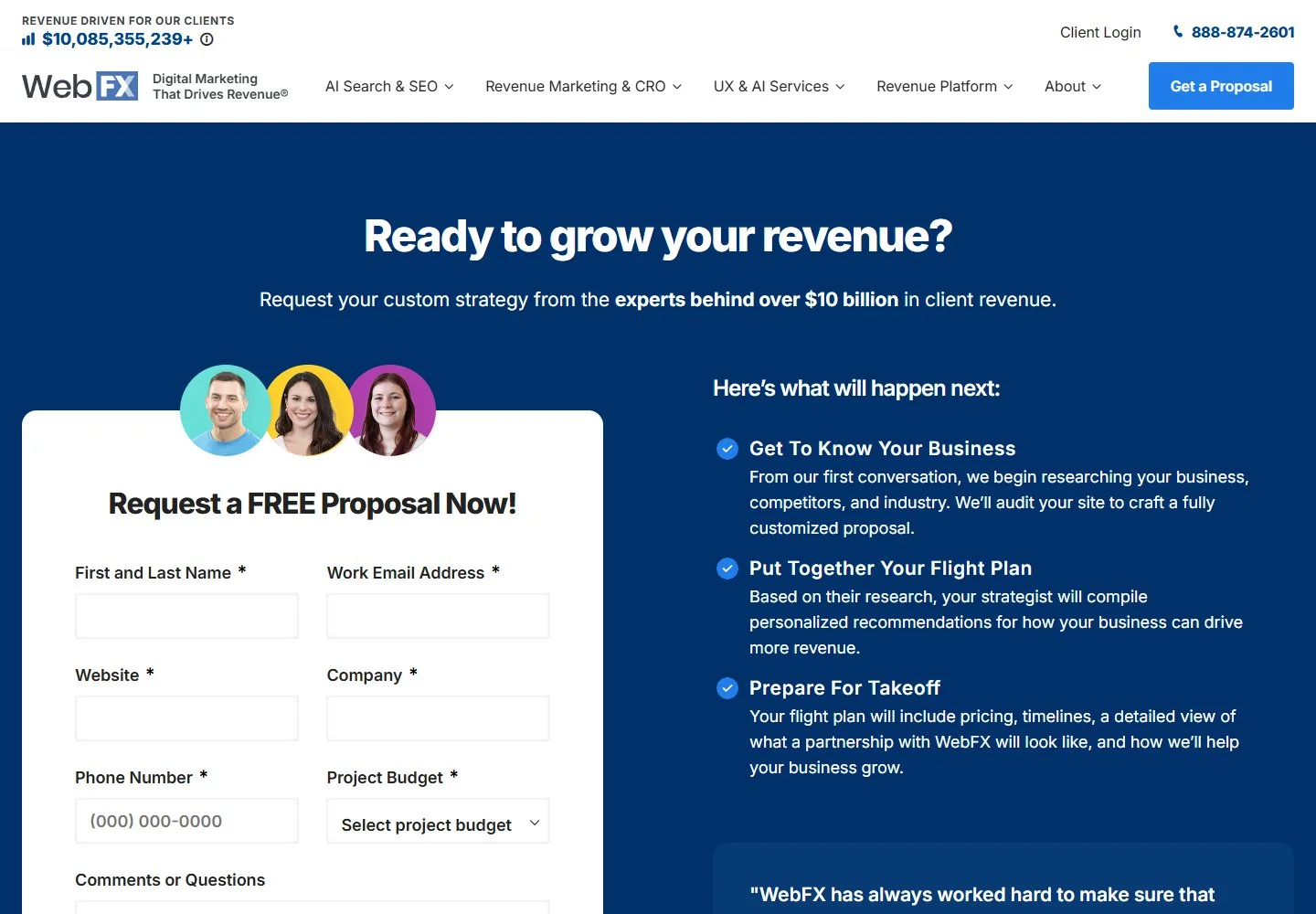Expand the About menu
Viewport: 1316px width, 914px height.
point(1073,86)
